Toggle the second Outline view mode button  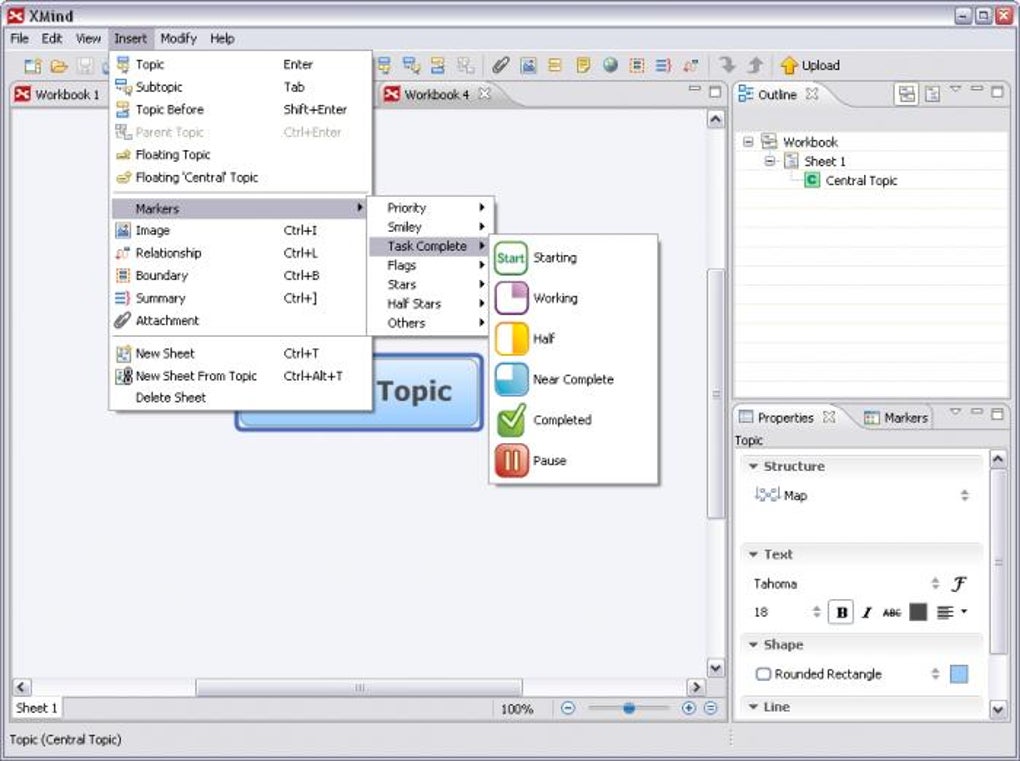(x=932, y=94)
